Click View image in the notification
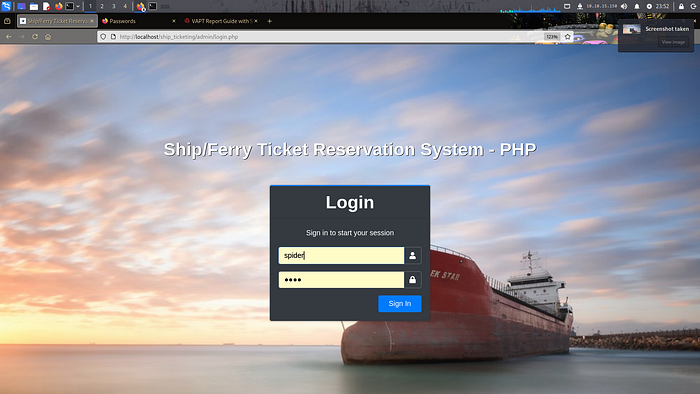This screenshot has width=700, height=394. (x=673, y=42)
